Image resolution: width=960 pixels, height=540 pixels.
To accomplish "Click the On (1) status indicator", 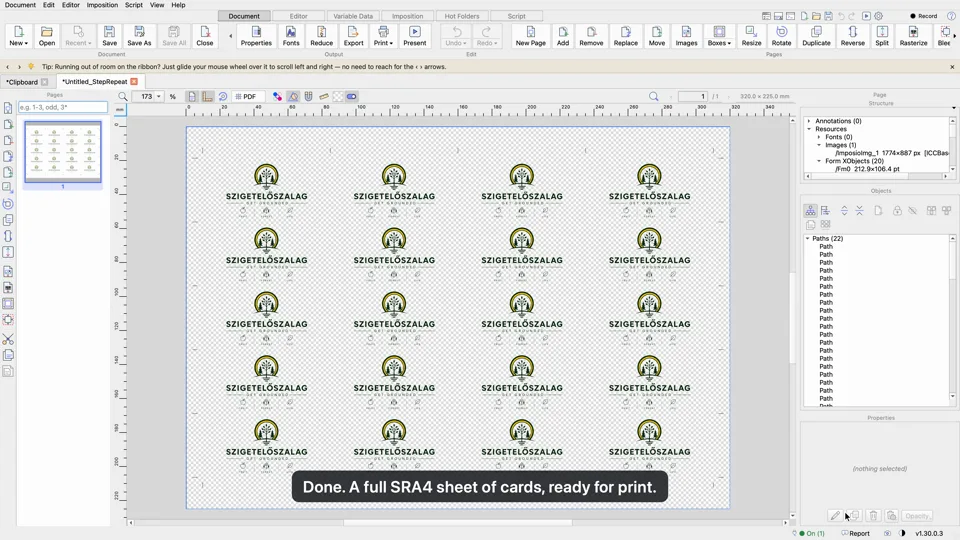I will pos(811,533).
